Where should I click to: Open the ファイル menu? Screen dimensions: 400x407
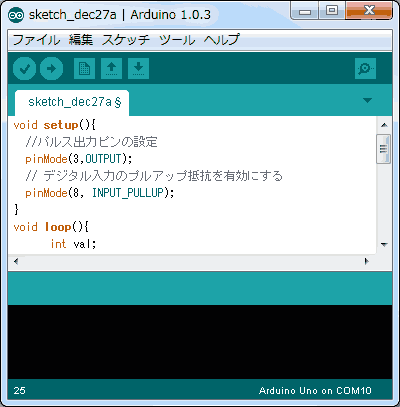36,40
